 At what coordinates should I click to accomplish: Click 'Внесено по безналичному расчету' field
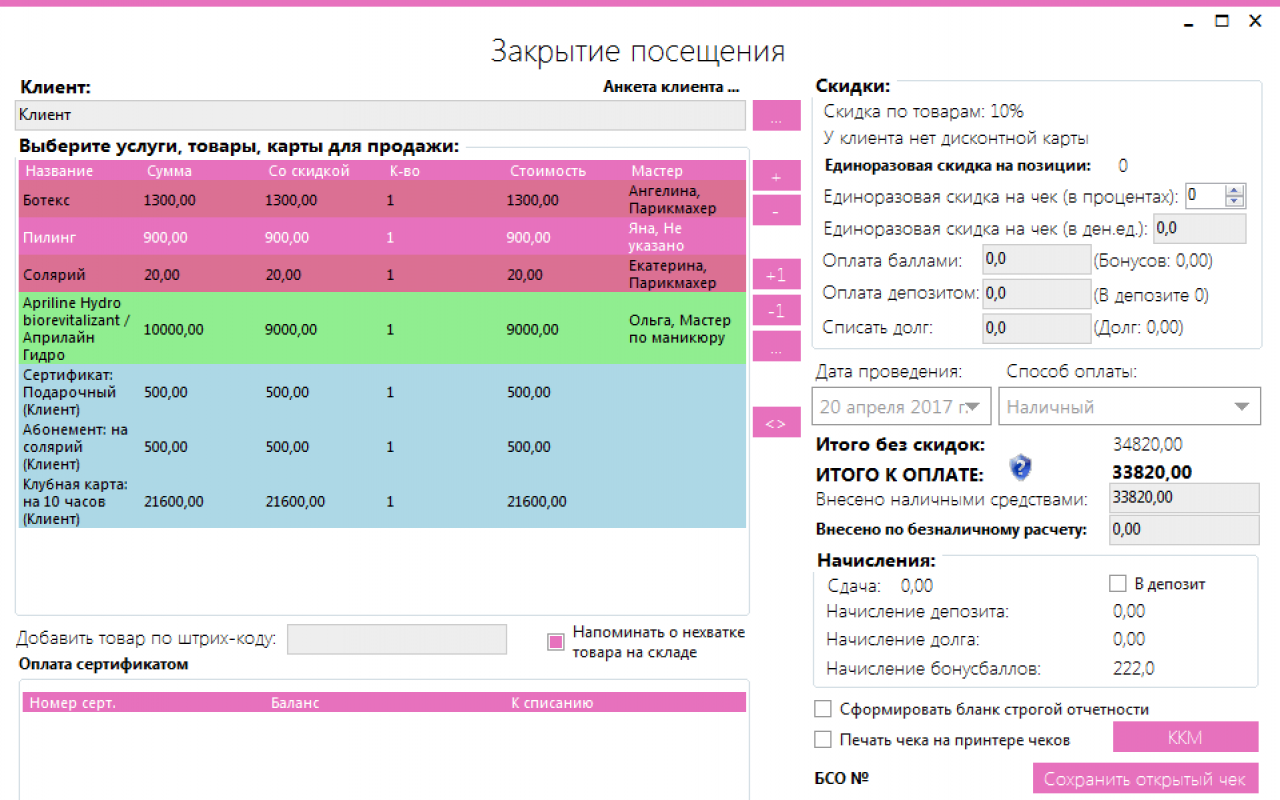(1184, 530)
